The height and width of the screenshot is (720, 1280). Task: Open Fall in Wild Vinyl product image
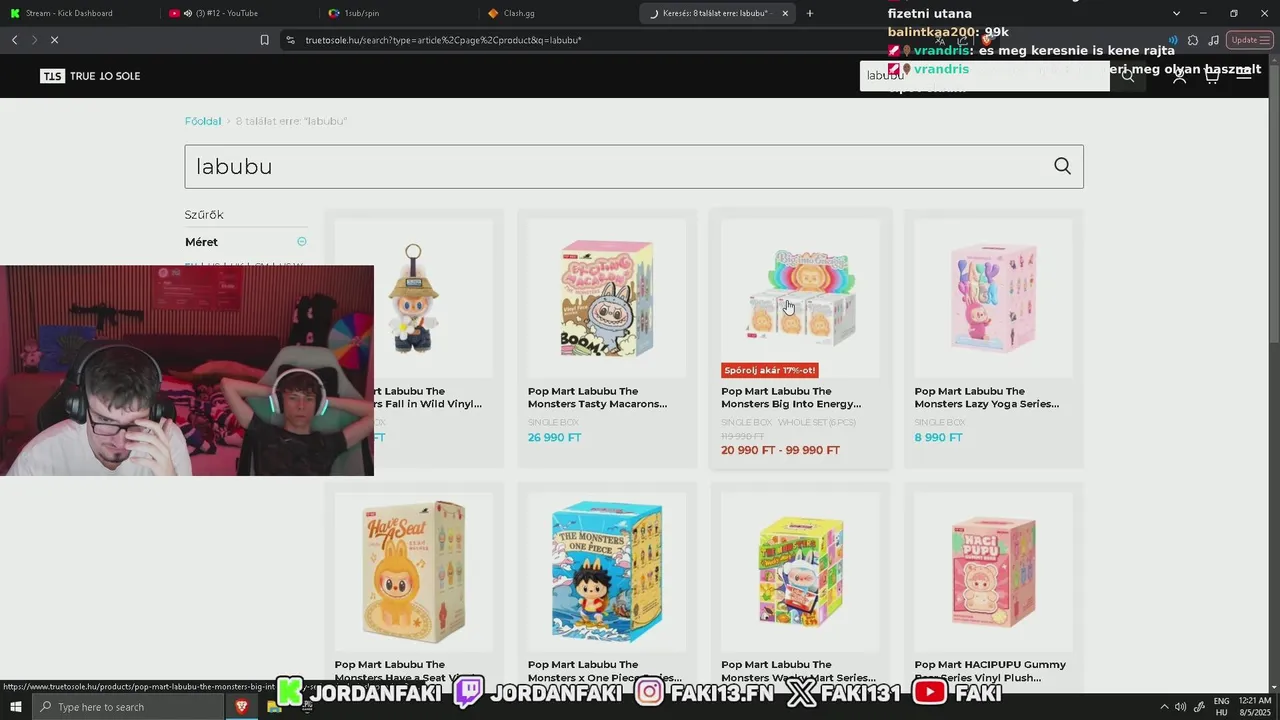pyautogui.click(x=414, y=299)
